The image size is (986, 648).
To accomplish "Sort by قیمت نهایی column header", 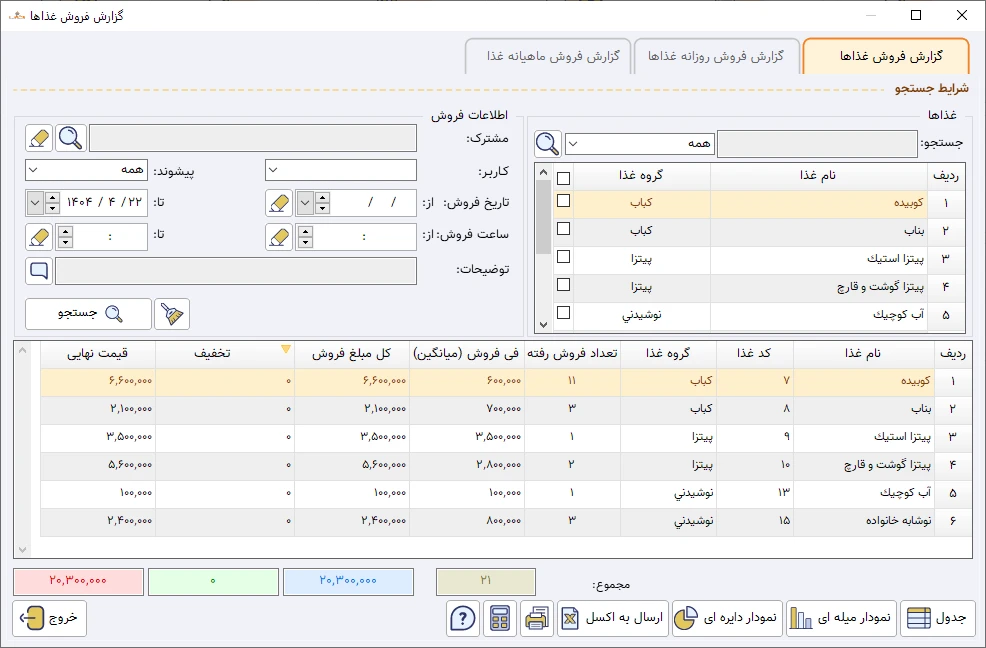I will click(97, 354).
